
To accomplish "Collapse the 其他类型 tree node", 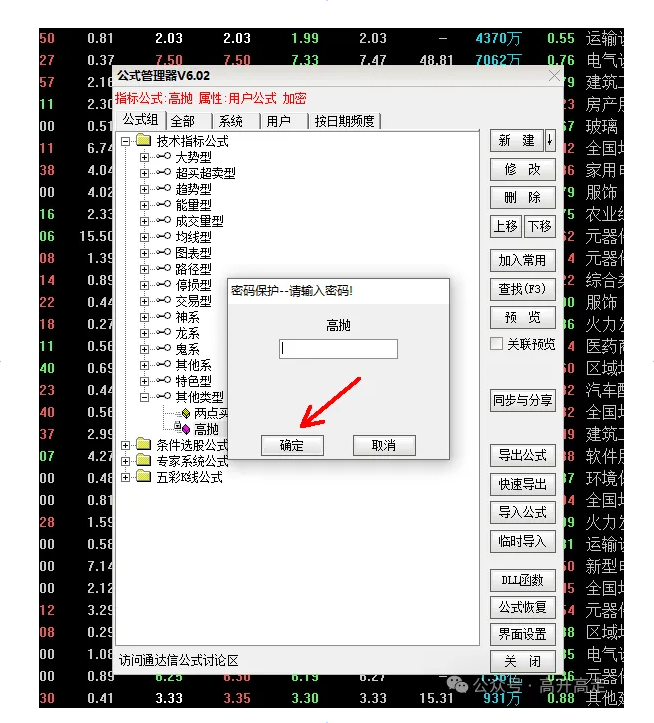I will pyautogui.click(x=144, y=397).
